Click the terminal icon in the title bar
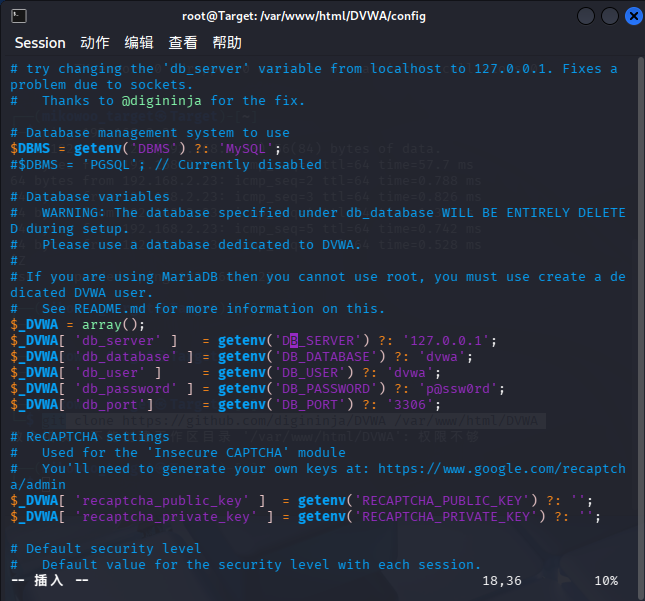The image size is (645, 601). (19, 16)
